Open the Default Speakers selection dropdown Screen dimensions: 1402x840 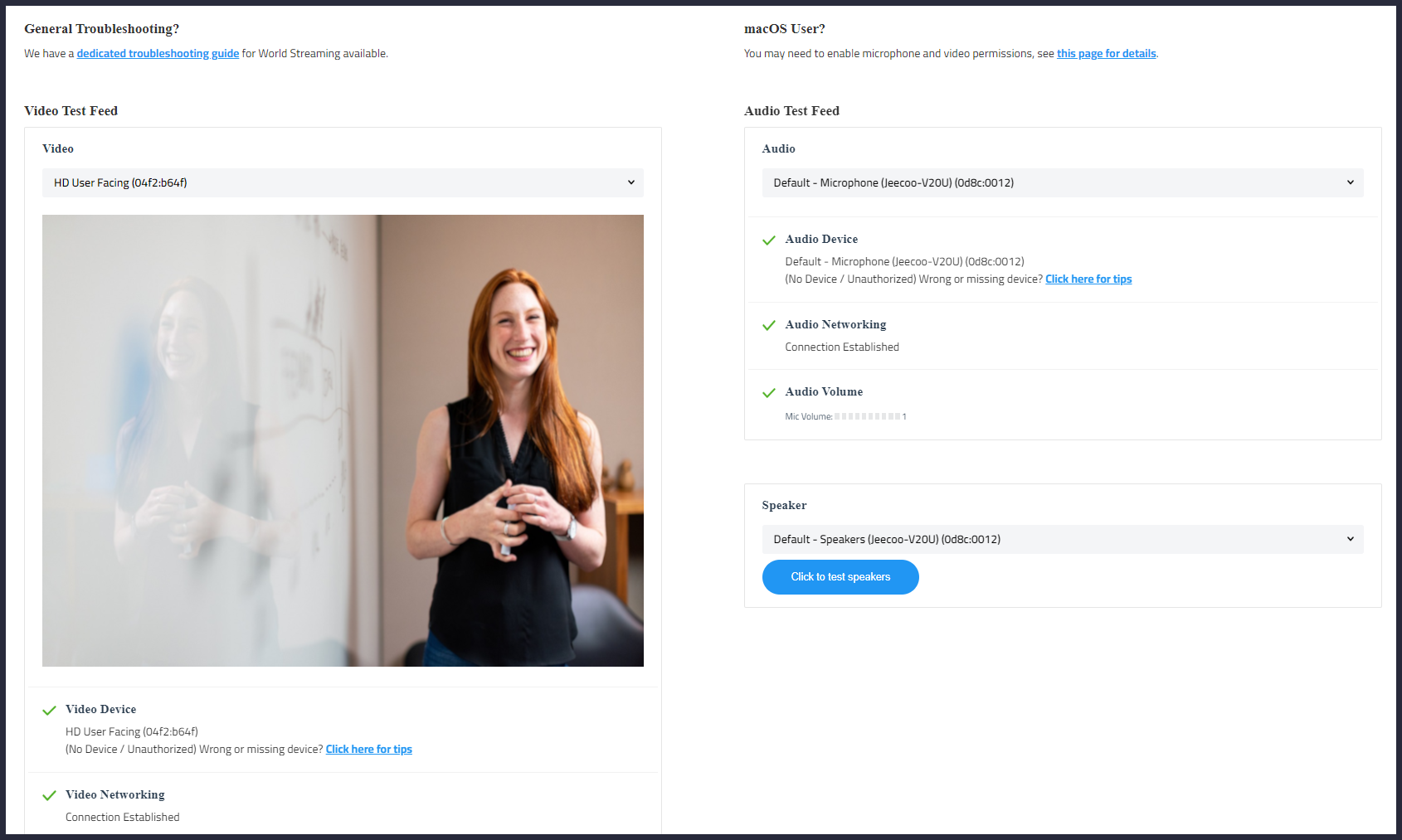click(1062, 540)
